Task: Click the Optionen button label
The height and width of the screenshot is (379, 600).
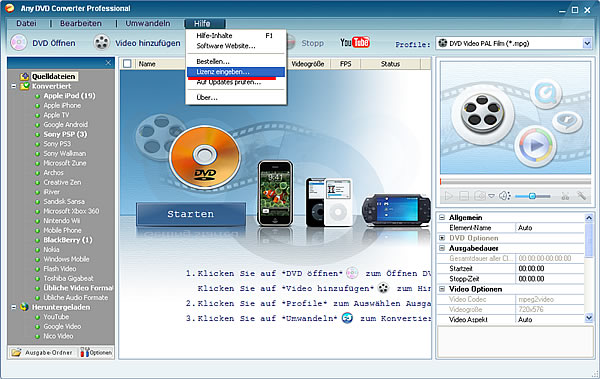Action: point(101,353)
